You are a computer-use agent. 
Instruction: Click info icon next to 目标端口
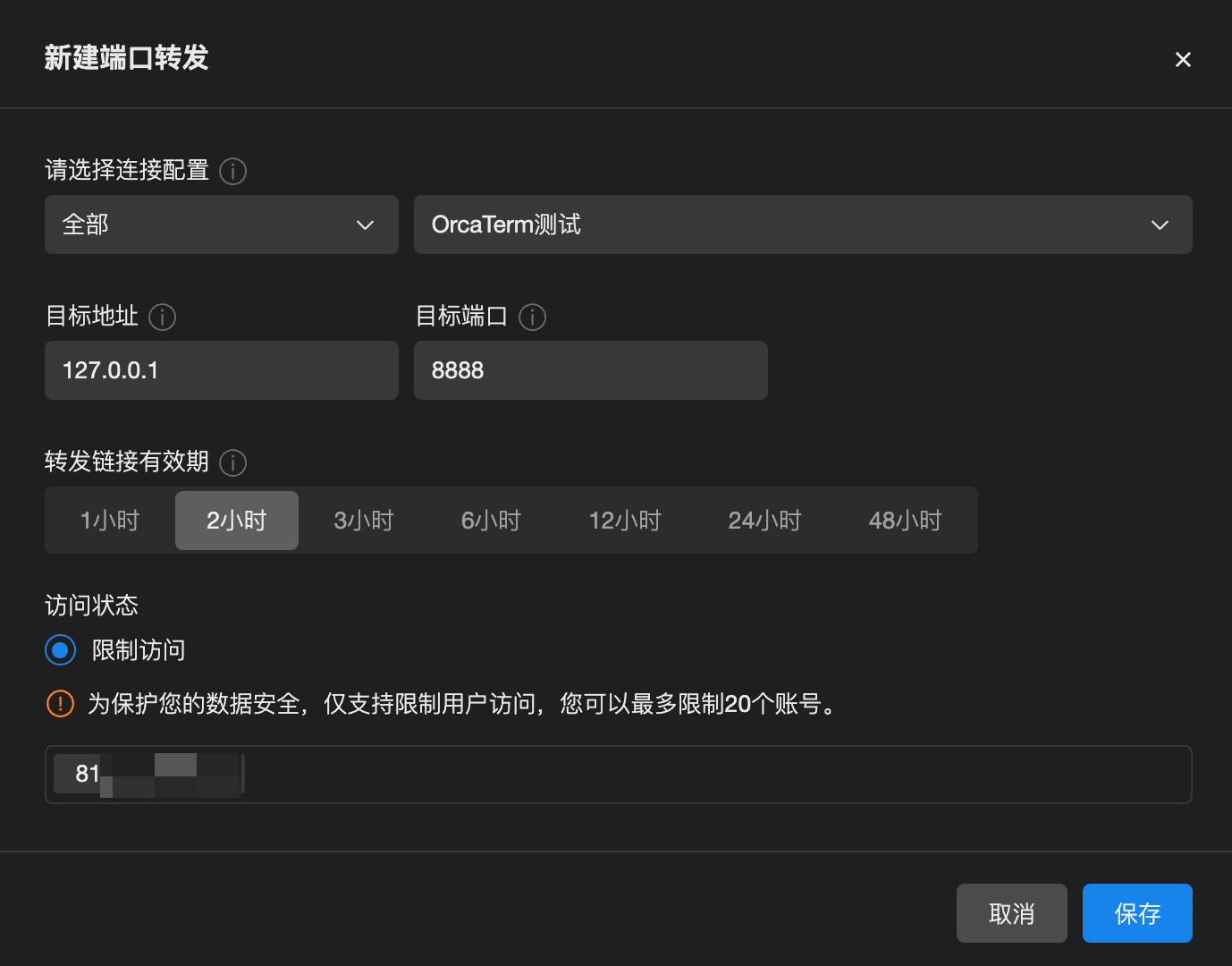(532, 317)
